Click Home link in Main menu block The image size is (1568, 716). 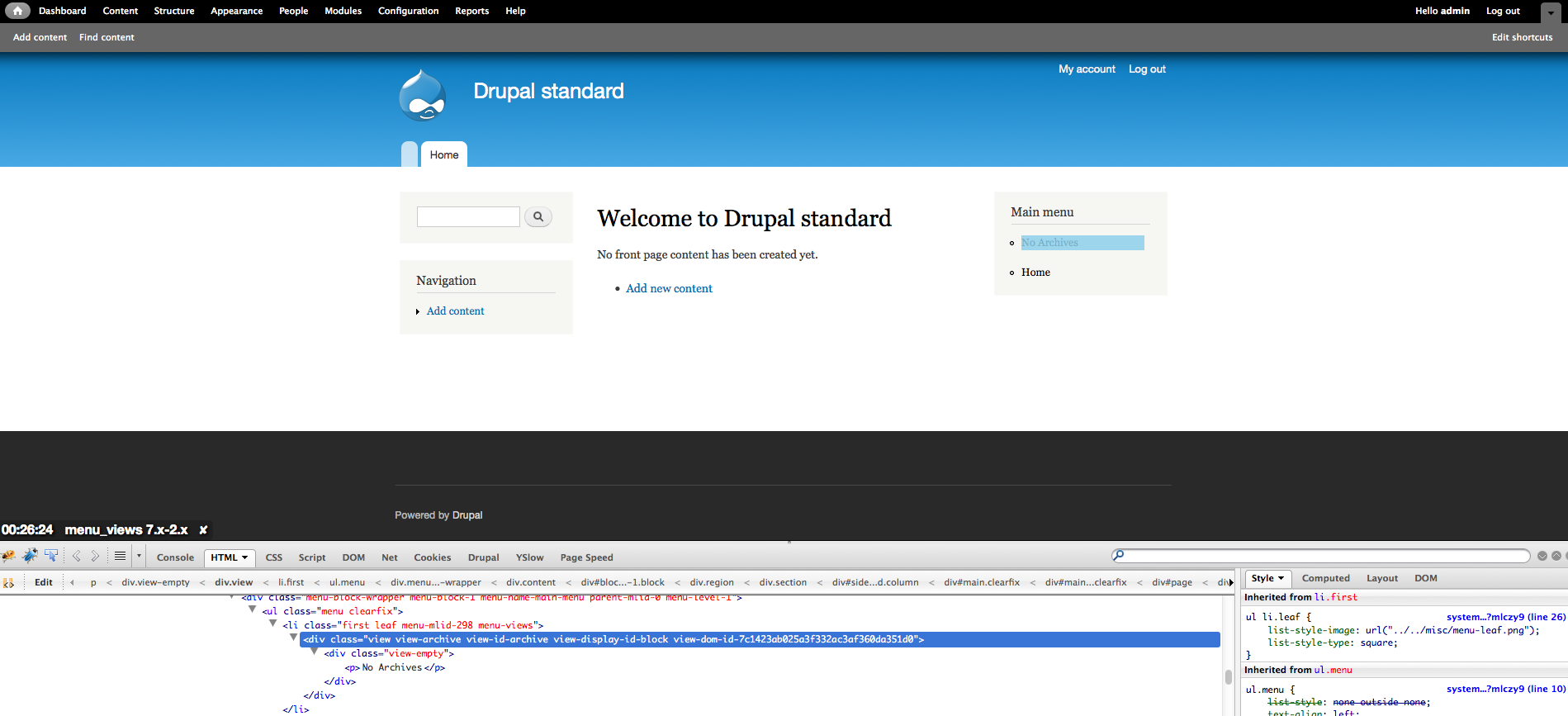(x=1035, y=273)
